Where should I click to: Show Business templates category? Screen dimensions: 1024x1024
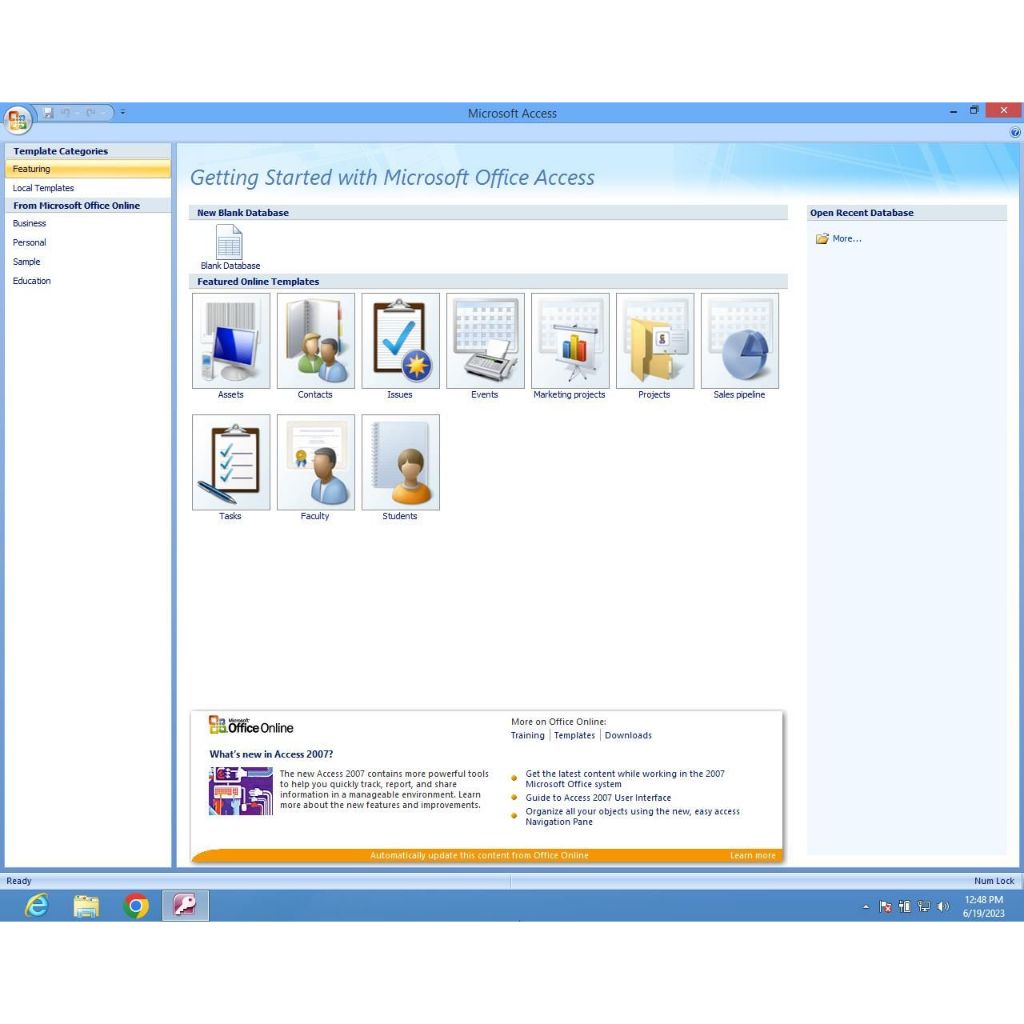[88, 223]
